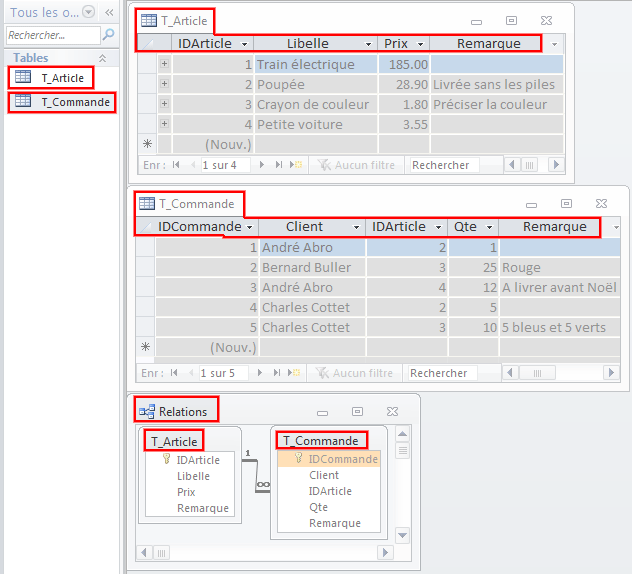The width and height of the screenshot is (632, 574).
Task: Open the Prix column filter dropdown
Action: (420, 44)
